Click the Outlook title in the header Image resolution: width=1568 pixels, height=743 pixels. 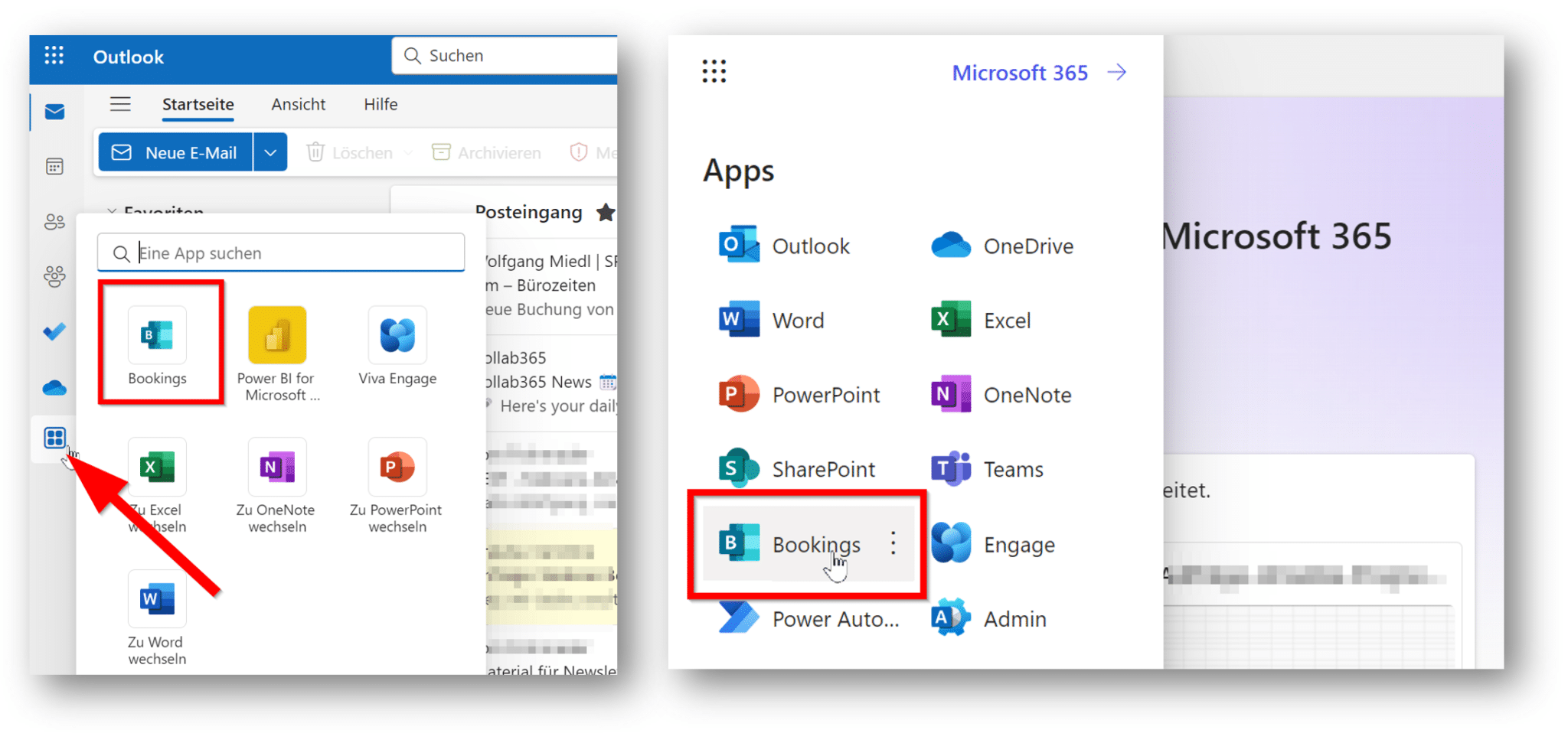[x=128, y=57]
